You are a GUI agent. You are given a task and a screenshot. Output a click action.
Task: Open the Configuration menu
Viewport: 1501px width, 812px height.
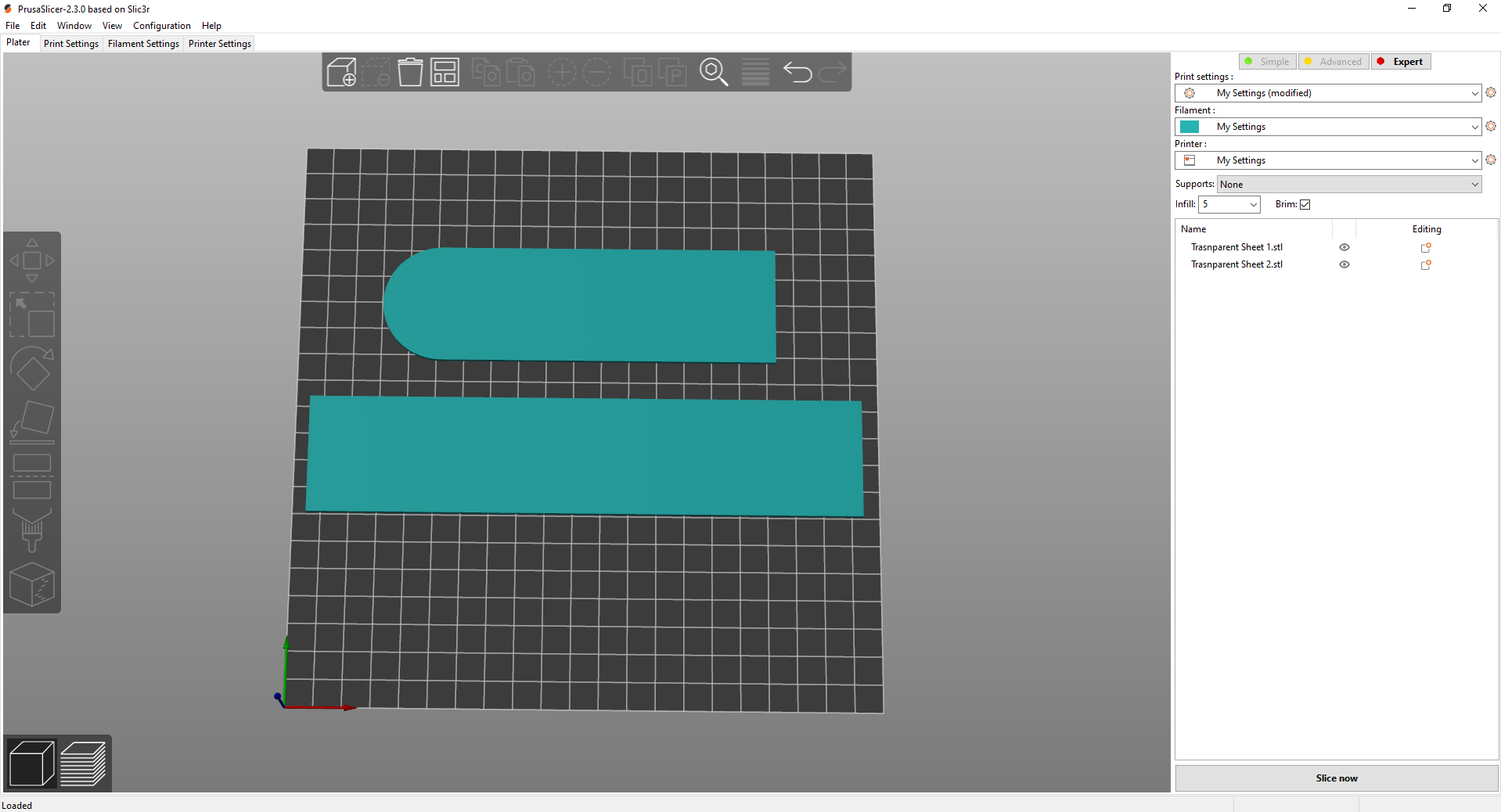click(x=160, y=25)
